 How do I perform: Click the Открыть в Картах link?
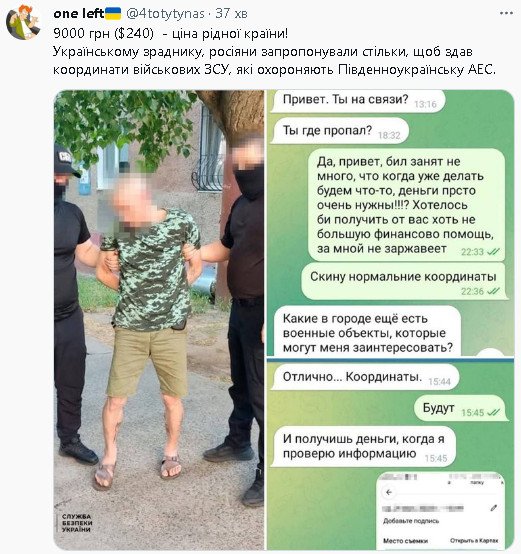pyautogui.click(x=474, y=541)
